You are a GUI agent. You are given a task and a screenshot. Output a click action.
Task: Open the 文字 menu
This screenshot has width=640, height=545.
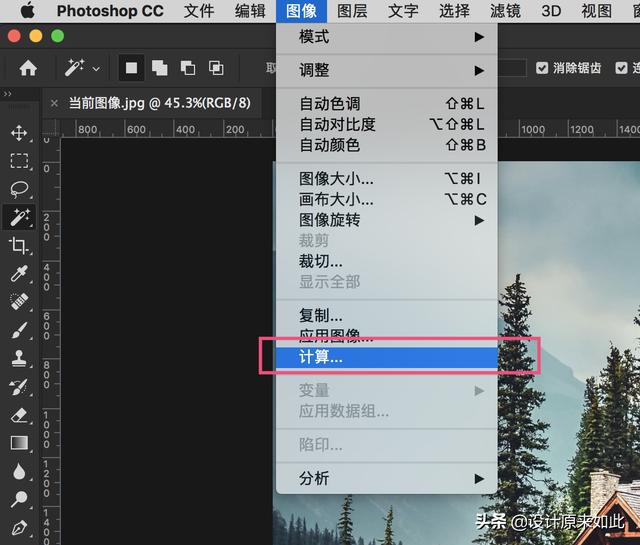pyautogui.click(x=403, y=11)
